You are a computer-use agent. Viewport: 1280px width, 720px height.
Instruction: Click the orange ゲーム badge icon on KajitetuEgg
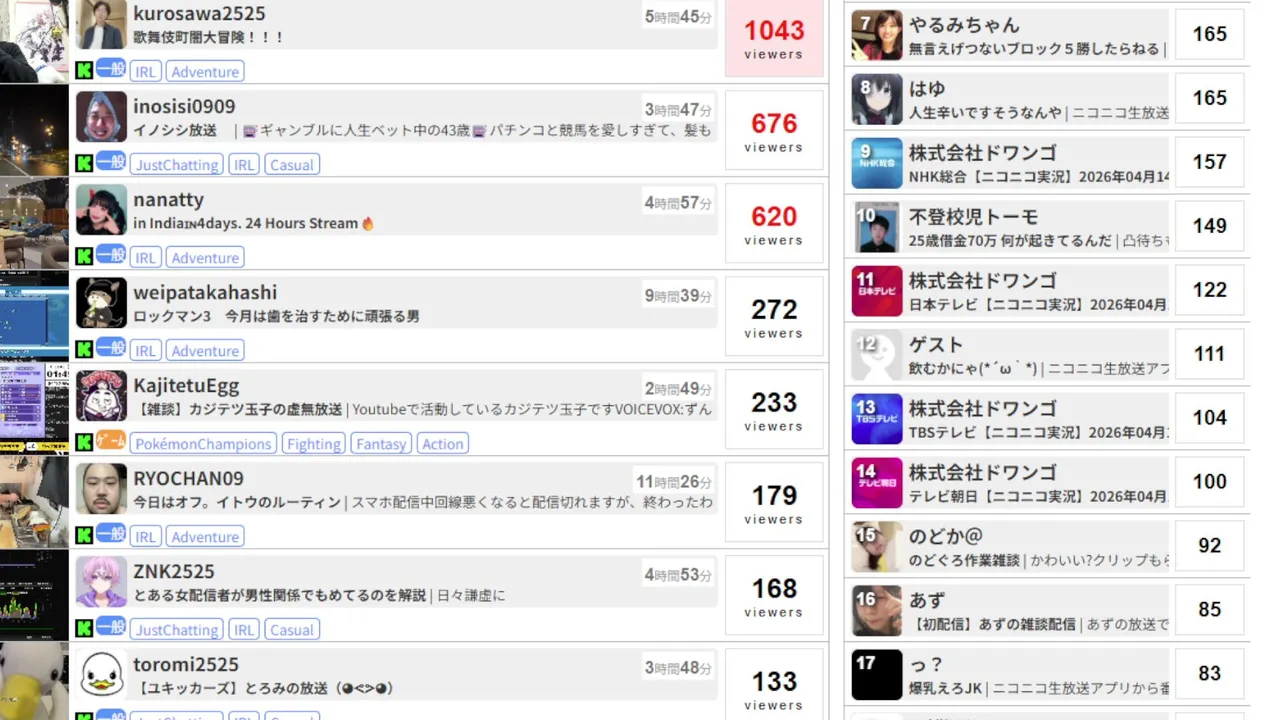[111, 441]
